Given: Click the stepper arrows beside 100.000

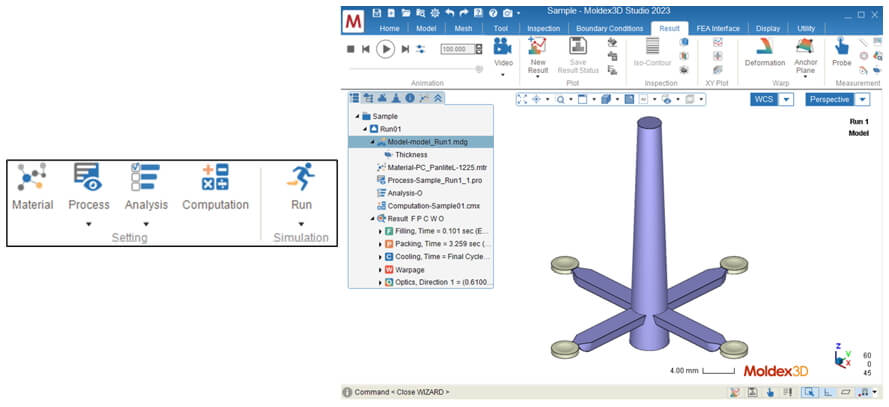Looking at the screenshot, I should pos(479,49).
